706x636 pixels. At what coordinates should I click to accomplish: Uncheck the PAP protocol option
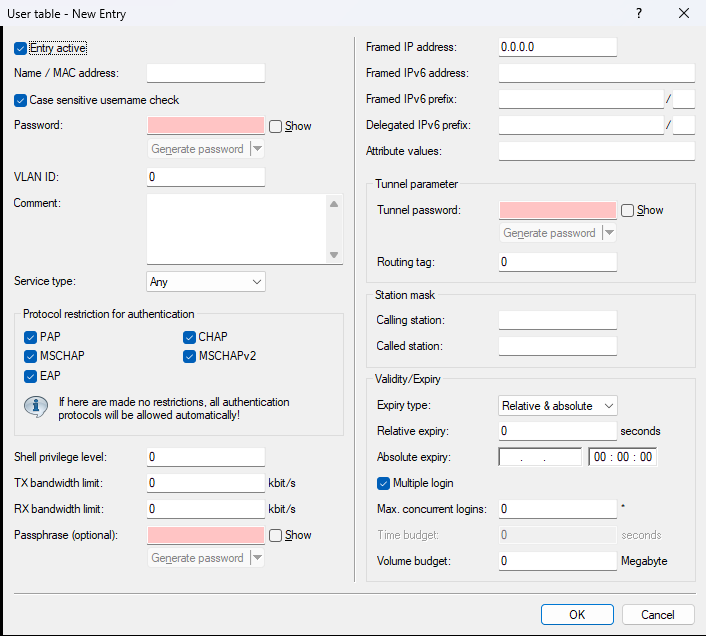[31, 337]
